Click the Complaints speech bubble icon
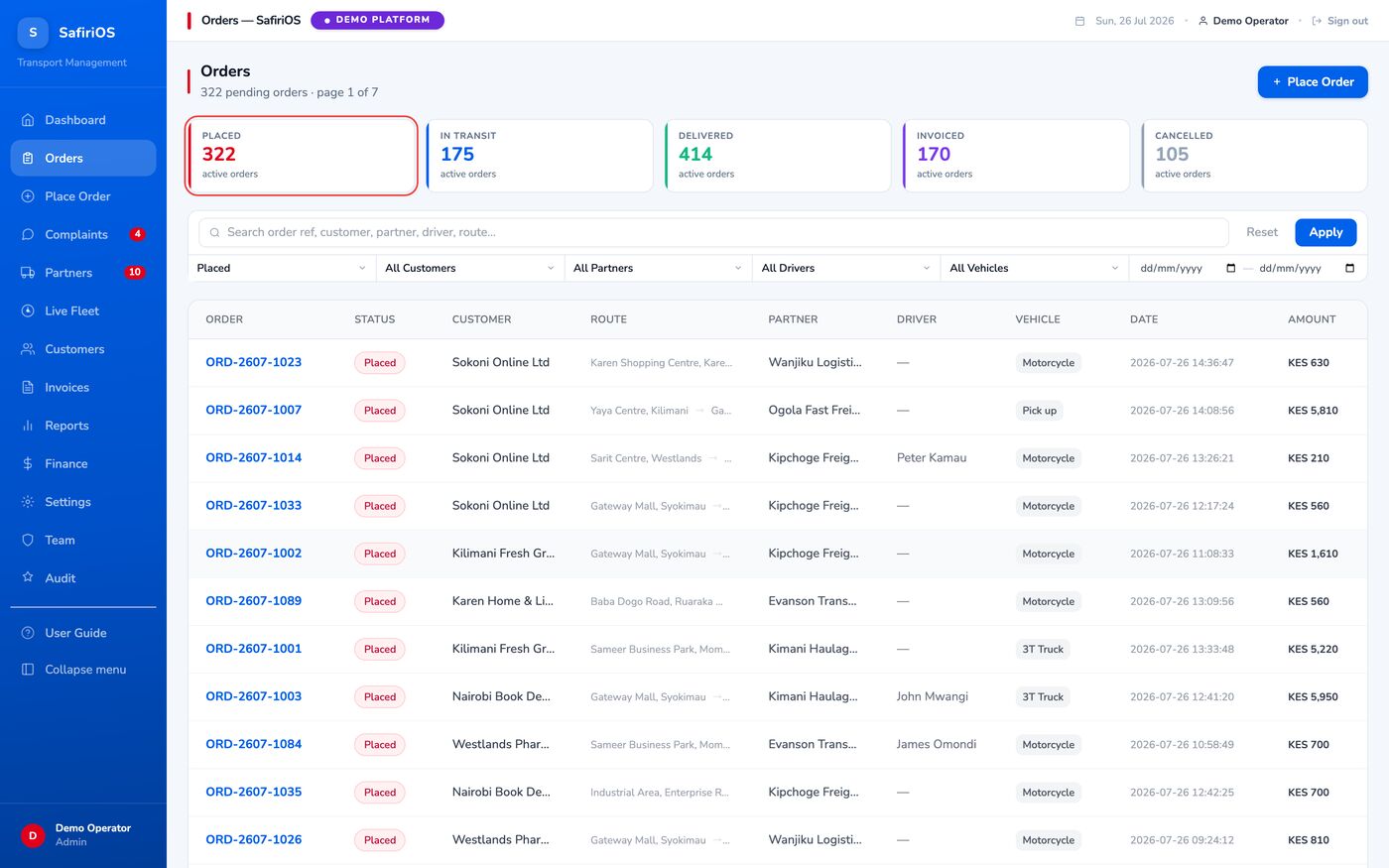 (28, 235)
